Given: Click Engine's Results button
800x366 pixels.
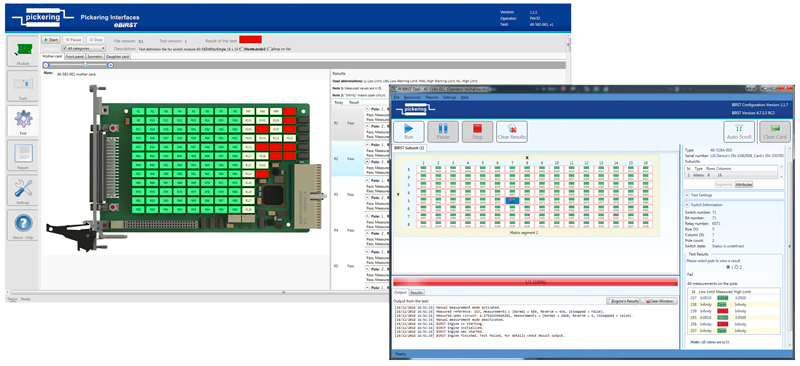Looking at the screenshot, I should 623,301.
